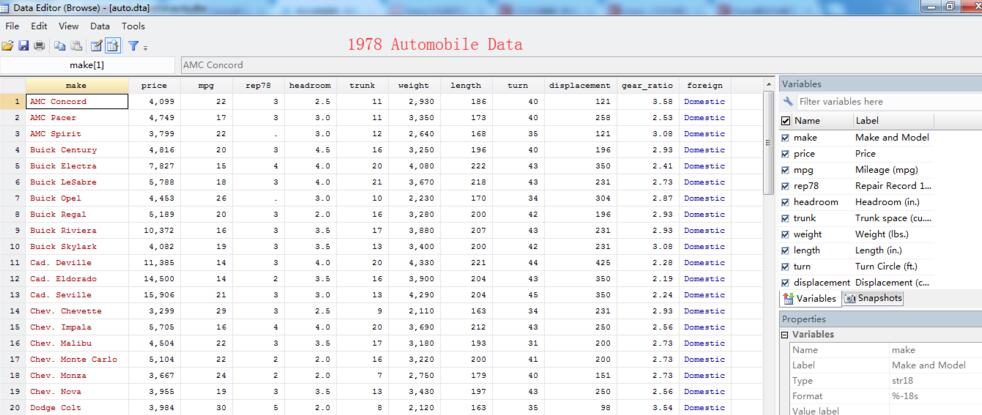Uncheck the headroom variable checkbox
This screenshot has height=415, width=982.
[785, 202]
